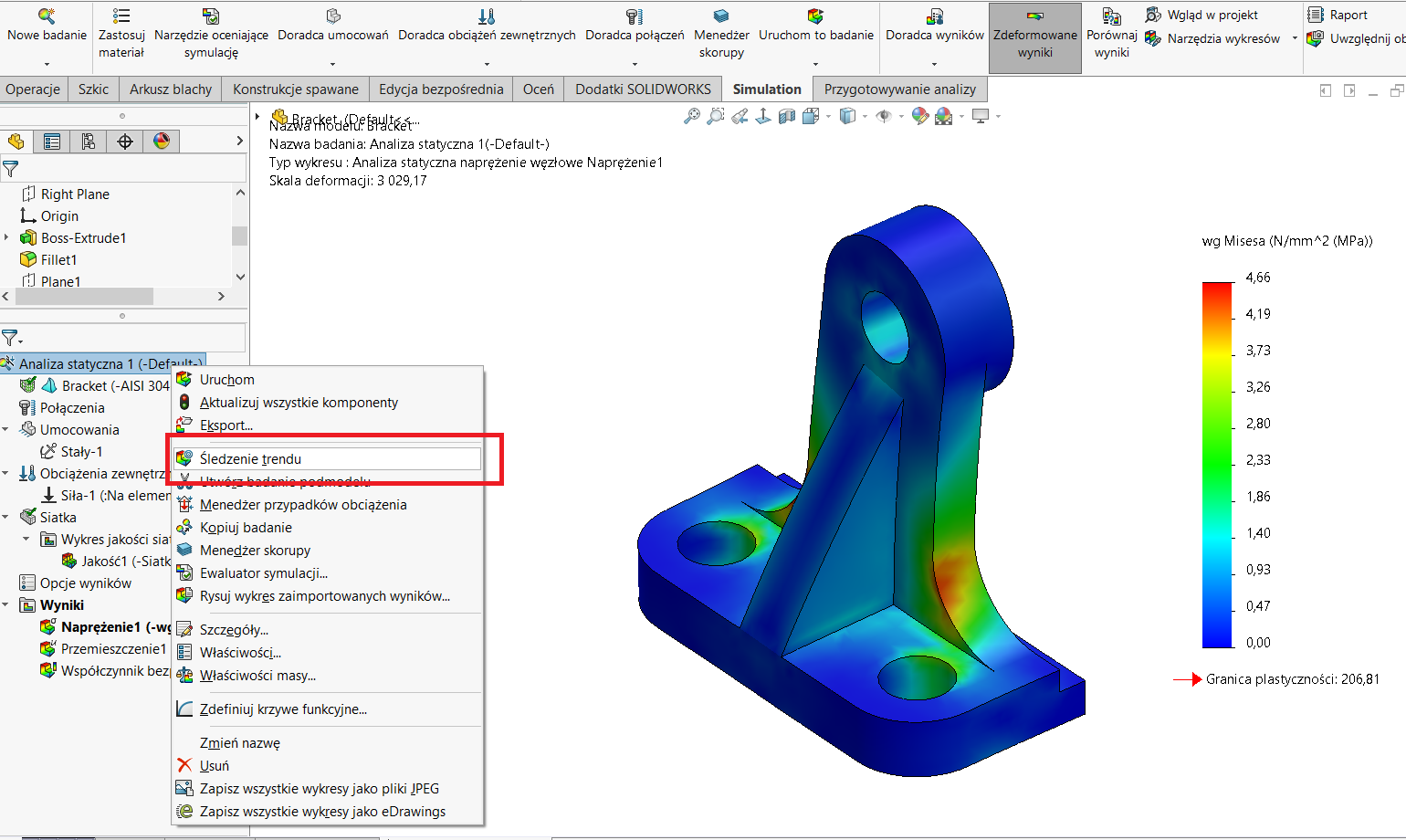Image resolution: width=1406 pixels, height=840 pixels.
Task: Click the feature tree filter funnel icon
Action: coord(10,169)
